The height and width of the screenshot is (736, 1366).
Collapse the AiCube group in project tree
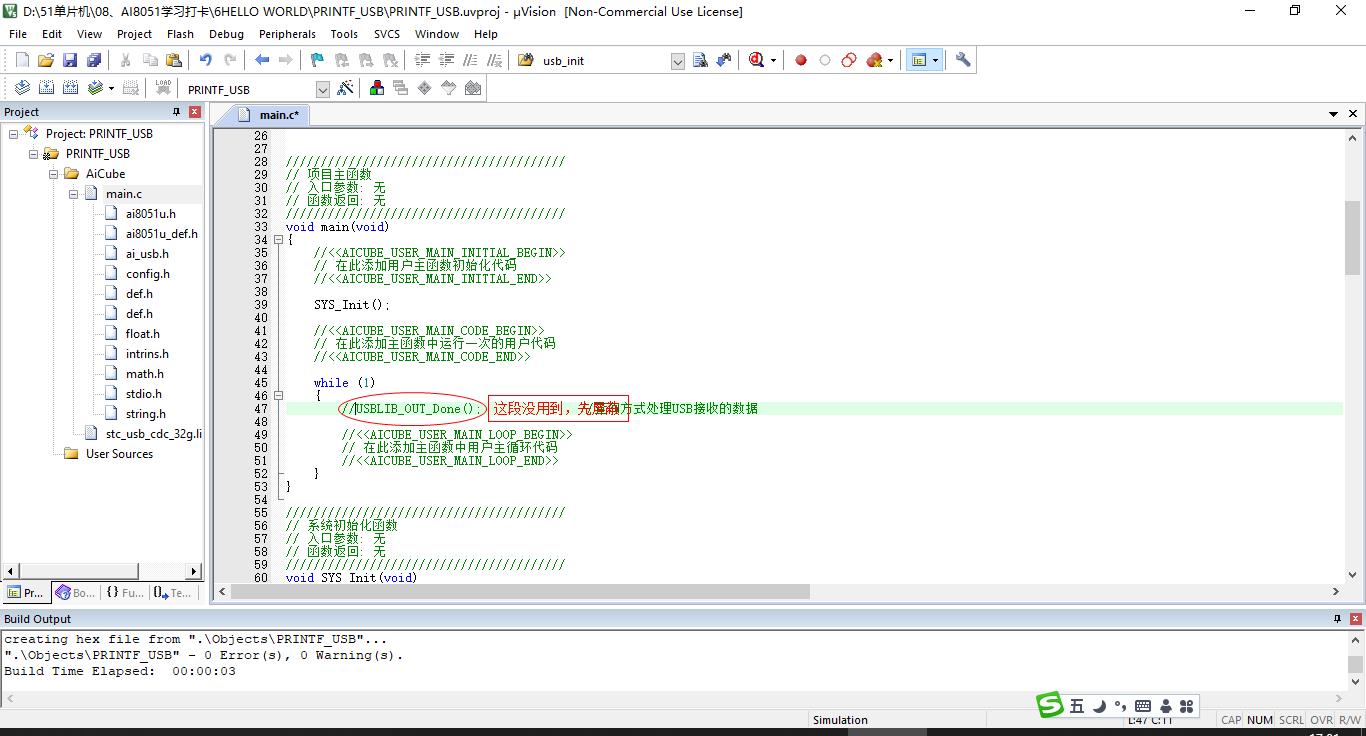point(54,174)
